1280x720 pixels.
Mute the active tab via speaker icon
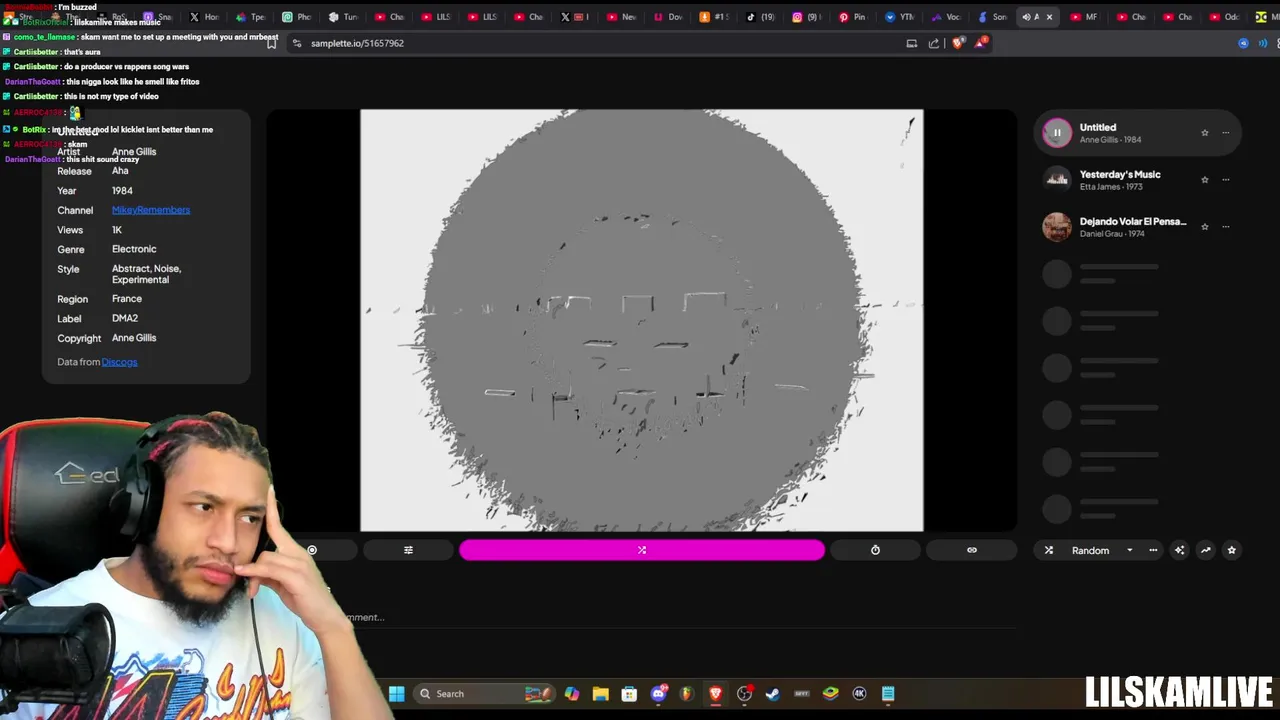[1026, 17]
